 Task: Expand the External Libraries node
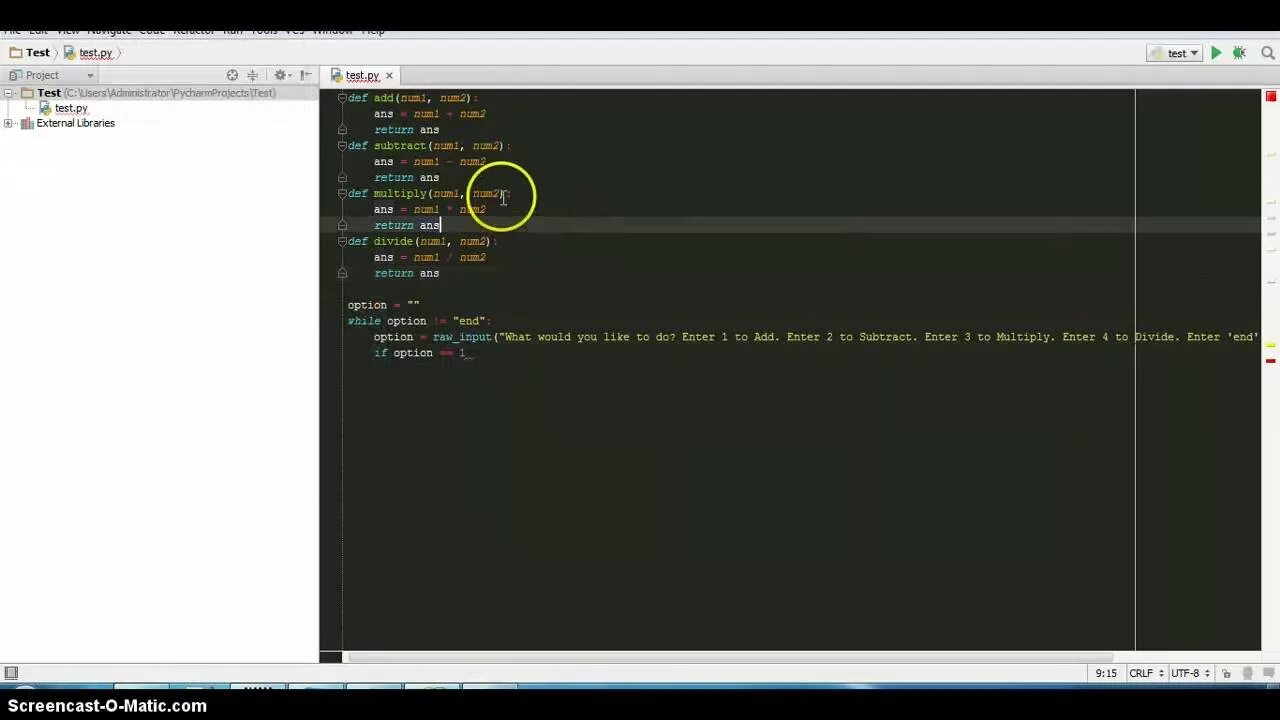8,123
